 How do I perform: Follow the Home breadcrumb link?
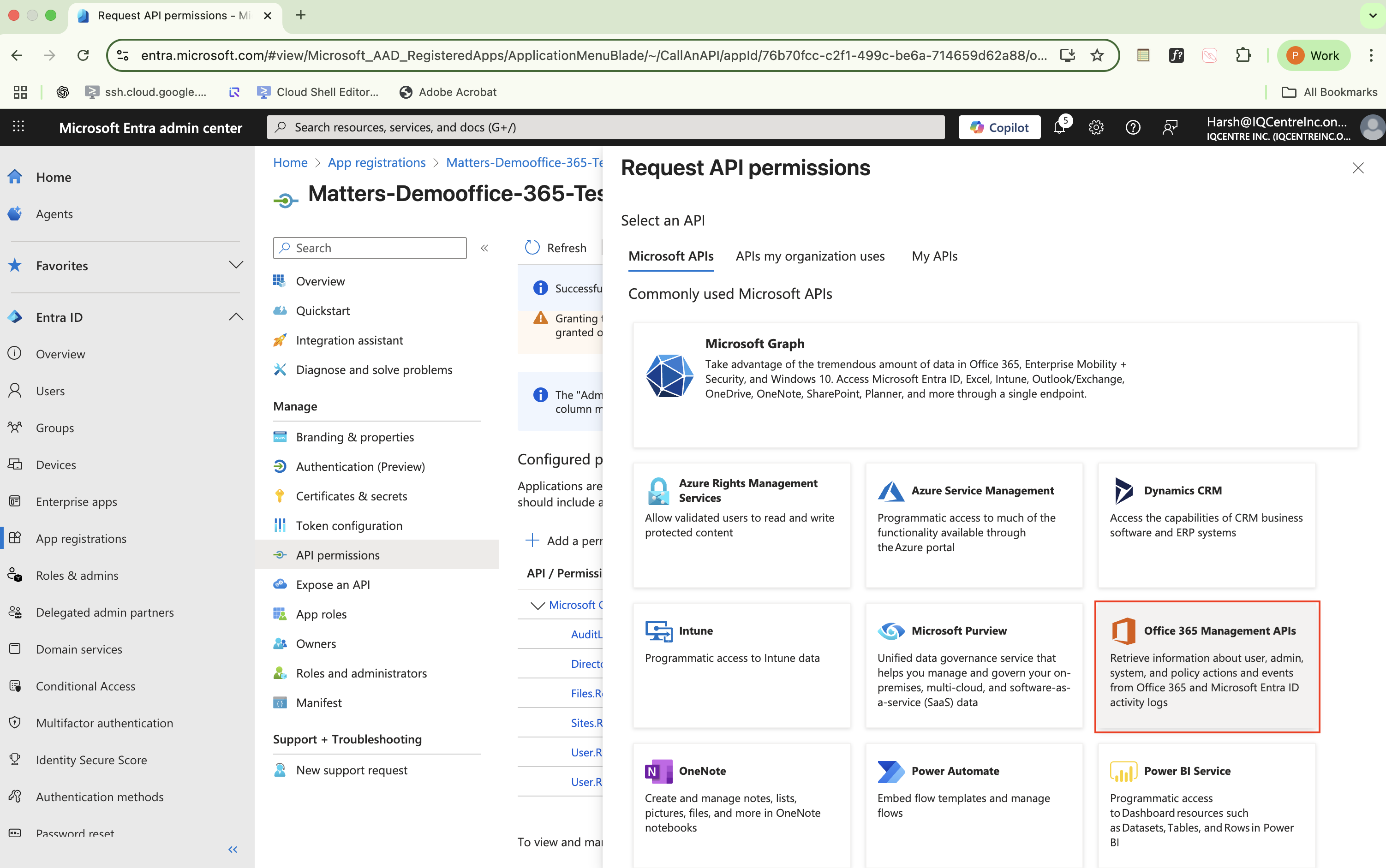(290, 162)
